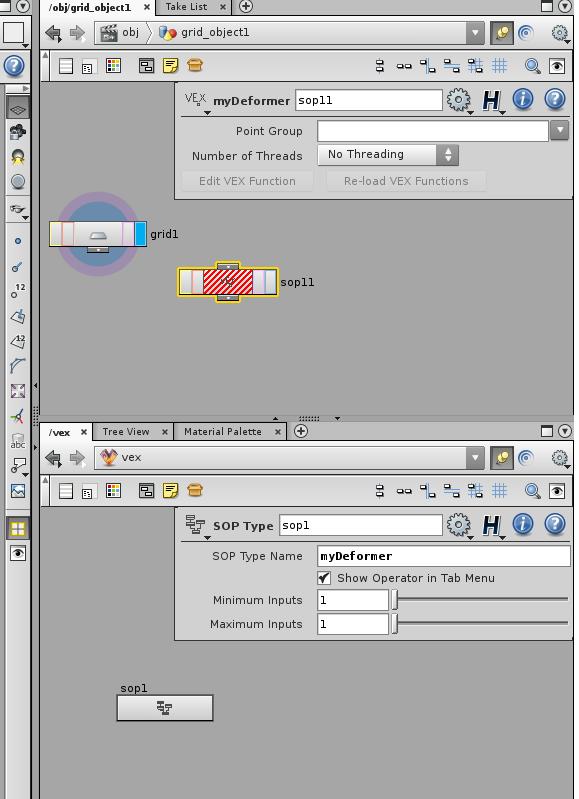Toggle Show Operator in Tab Menu checkbox
Image resolution: width=579 pixels, height=799 pixels.
coord(324,578)
